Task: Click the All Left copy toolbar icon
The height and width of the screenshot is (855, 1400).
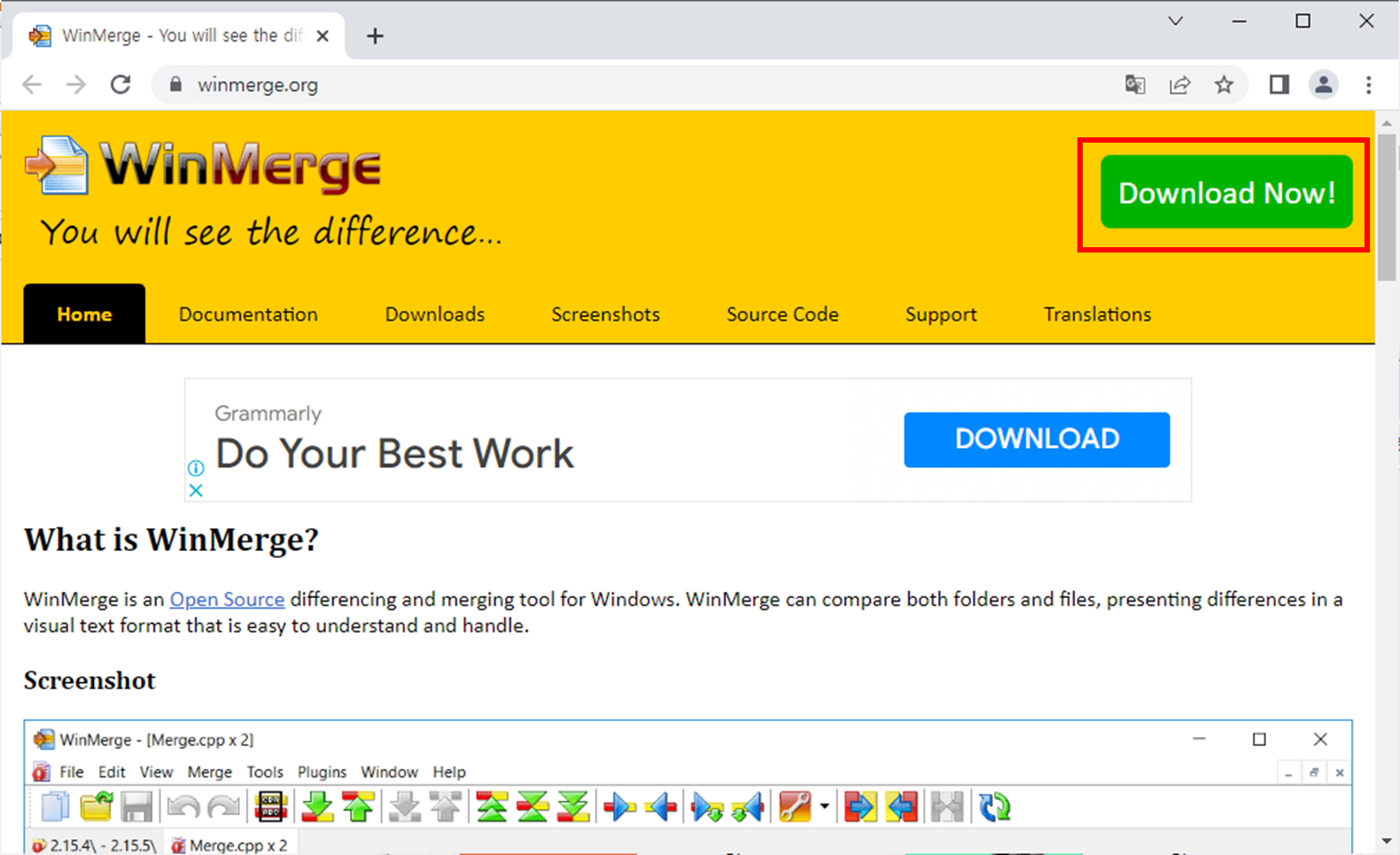Action: click(x=902, y=807)
